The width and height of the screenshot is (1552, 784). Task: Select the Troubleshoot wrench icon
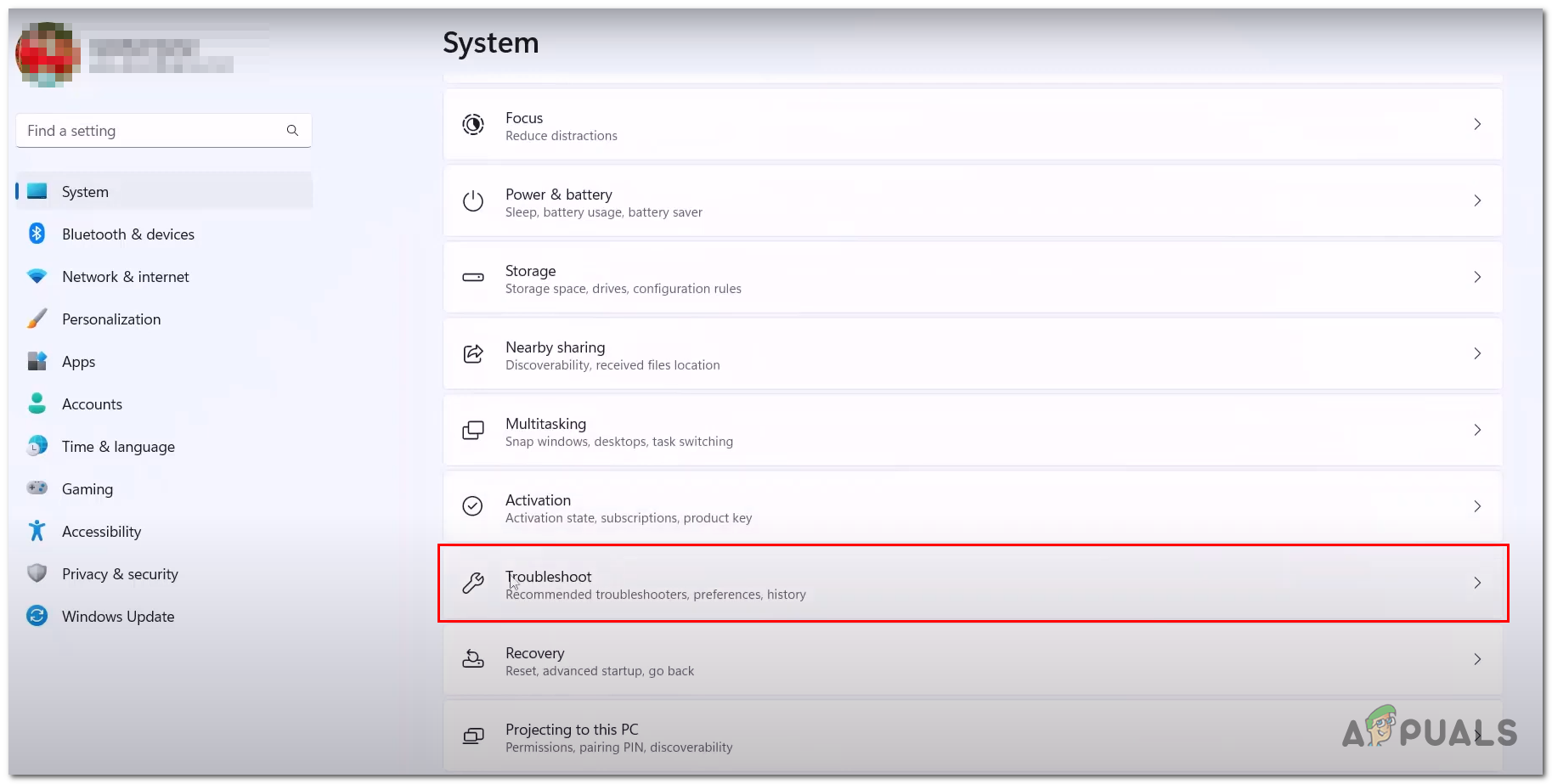pos(473,584)
